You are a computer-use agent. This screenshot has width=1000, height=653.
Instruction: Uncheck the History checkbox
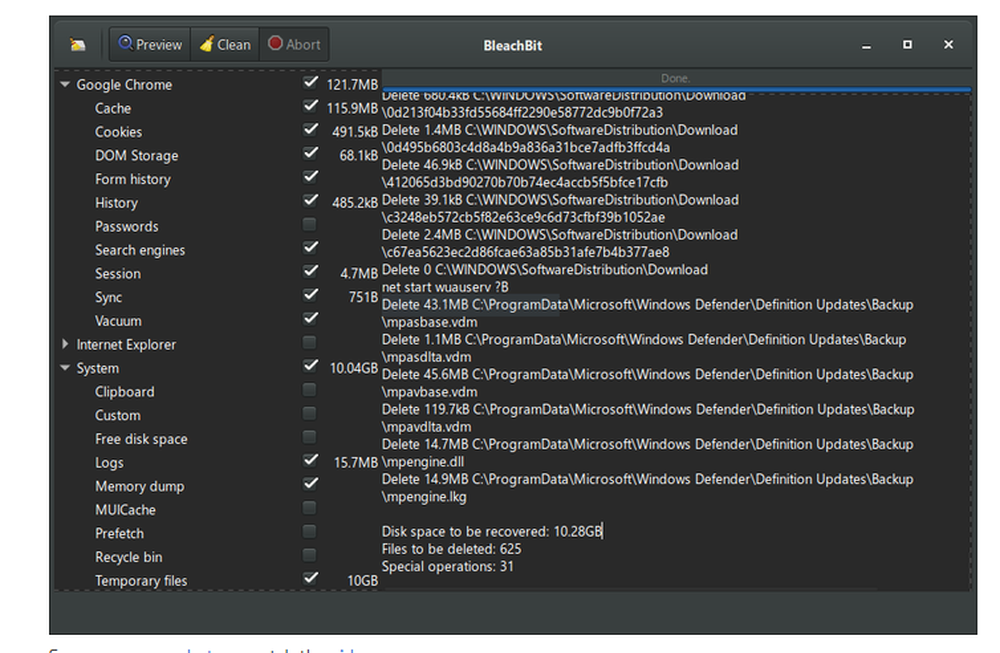pyautogui.click(x=310, y=200)
